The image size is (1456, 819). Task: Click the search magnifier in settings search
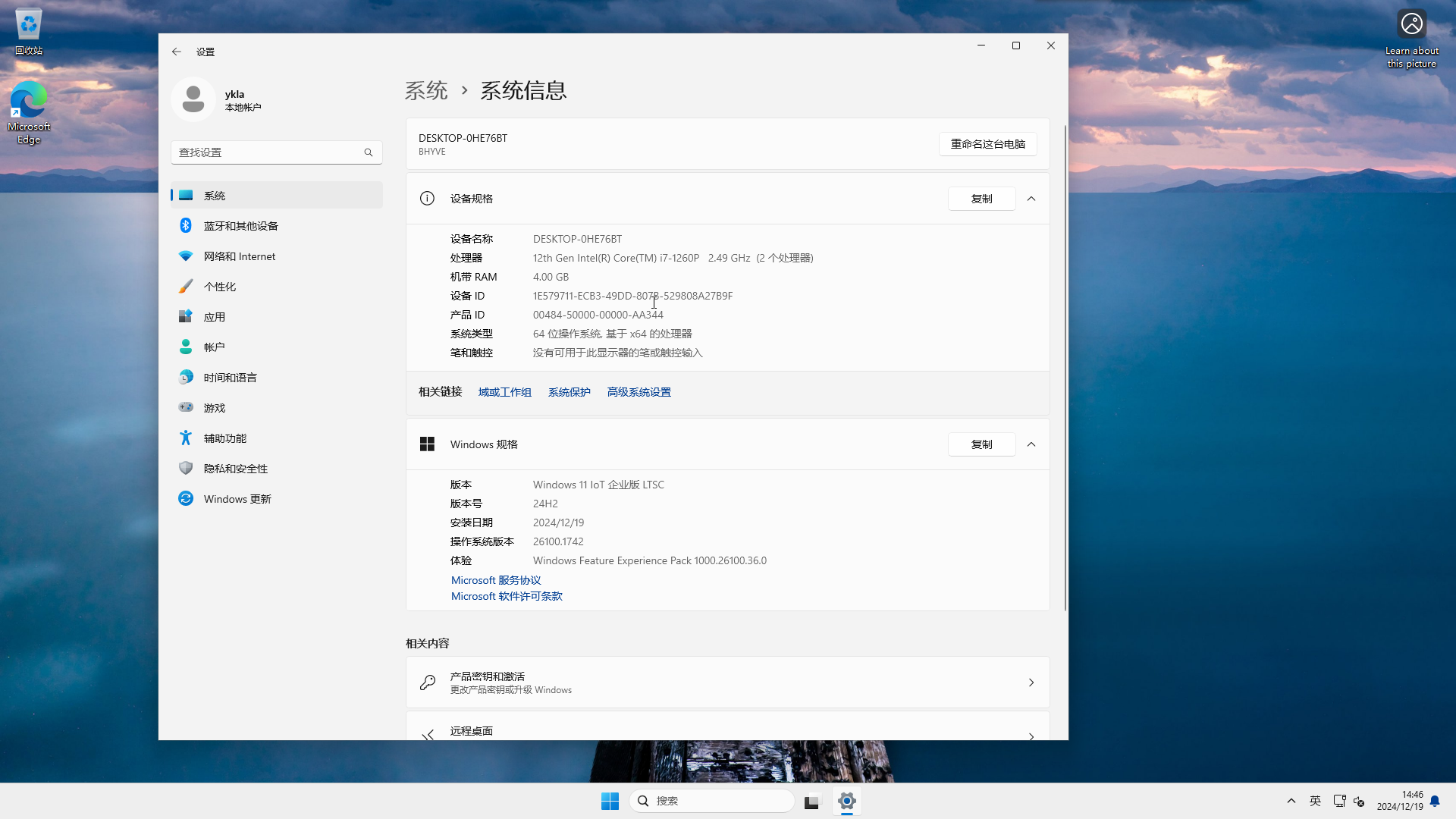click(x=369, y=152)
